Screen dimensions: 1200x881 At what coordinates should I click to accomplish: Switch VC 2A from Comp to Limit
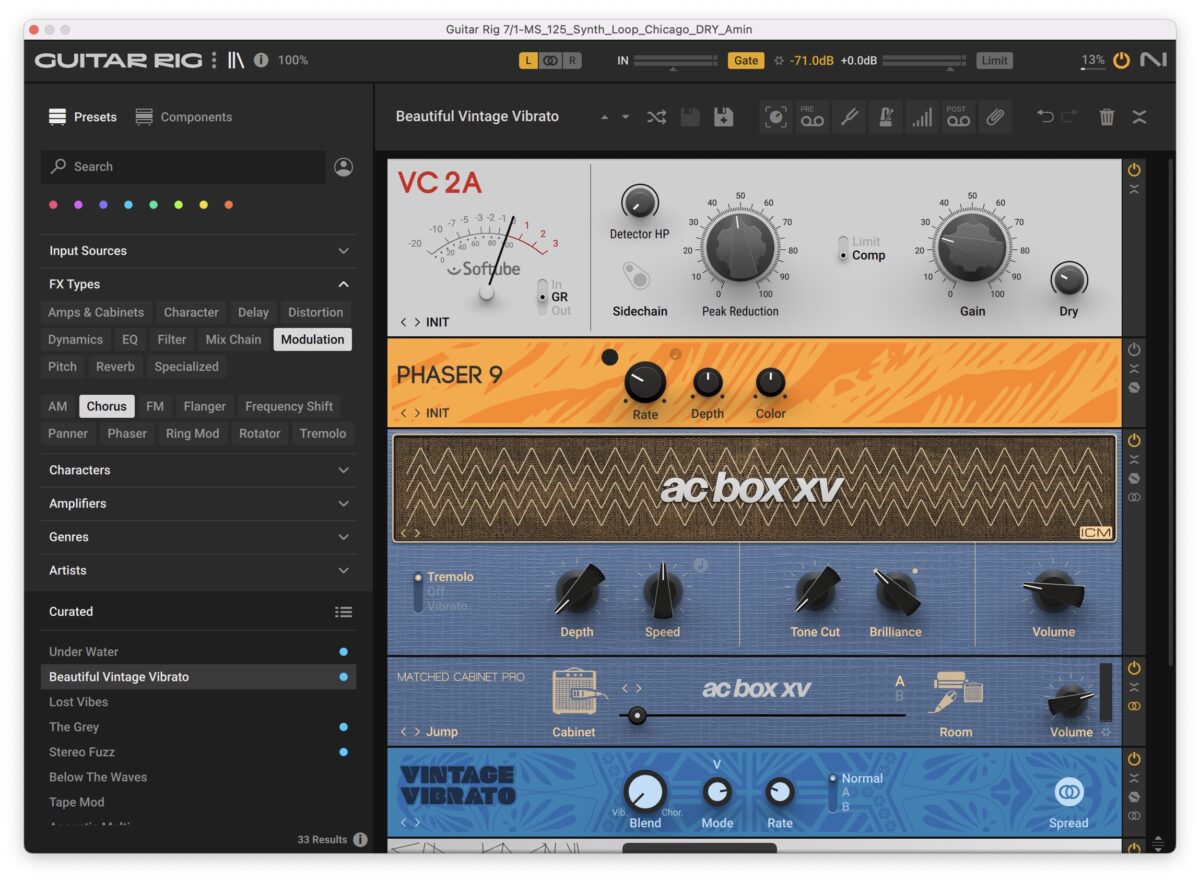843,241
